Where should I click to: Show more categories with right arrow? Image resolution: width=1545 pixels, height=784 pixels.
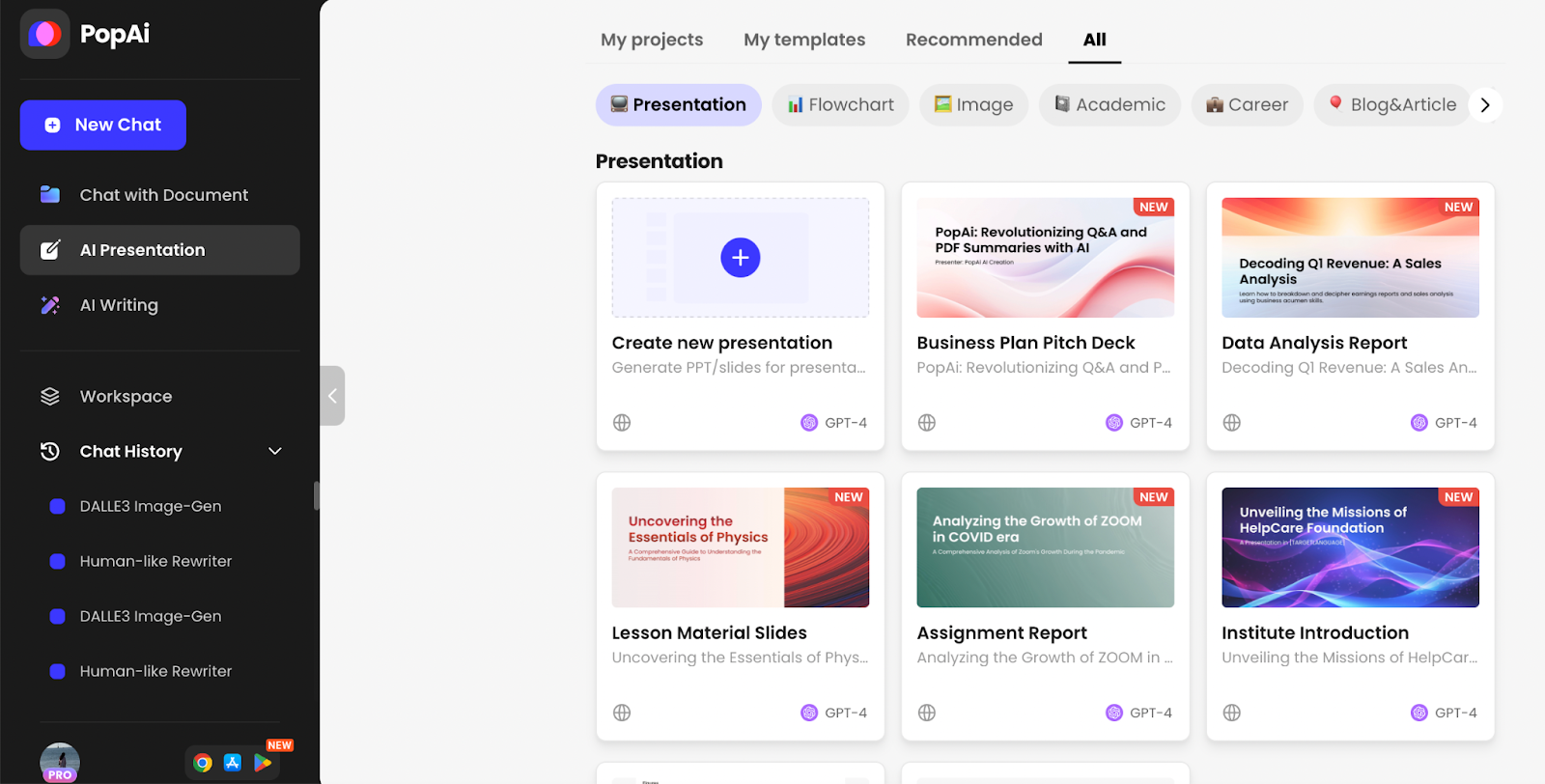pyautogui.click(x=1485, y=104)
